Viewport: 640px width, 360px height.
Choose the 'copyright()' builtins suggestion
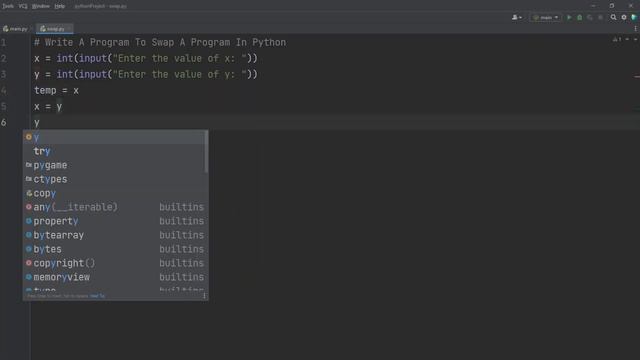tap(115, 263)
